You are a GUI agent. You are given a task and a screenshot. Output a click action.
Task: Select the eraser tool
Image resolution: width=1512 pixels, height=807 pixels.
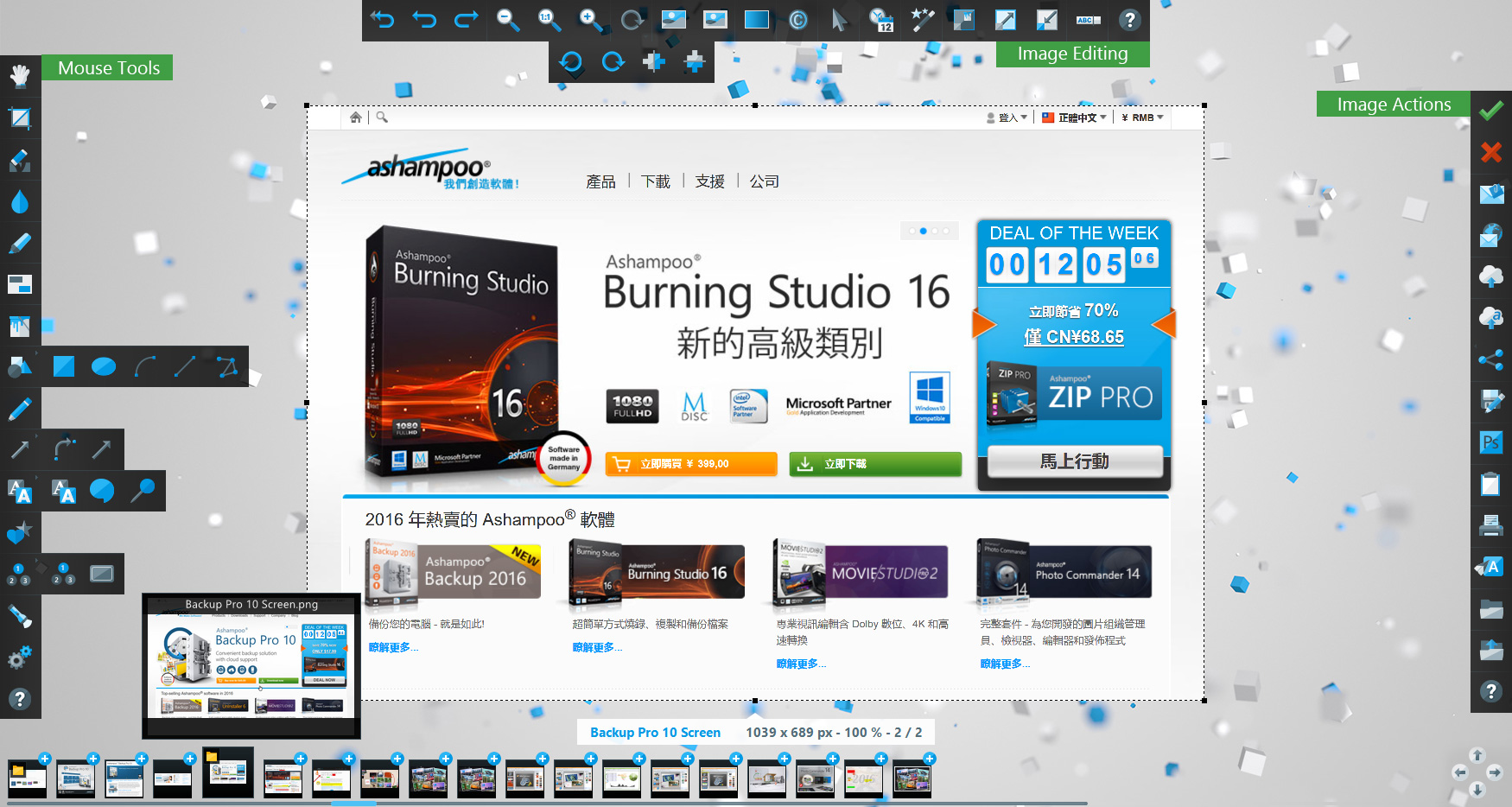tap(20, 160)
